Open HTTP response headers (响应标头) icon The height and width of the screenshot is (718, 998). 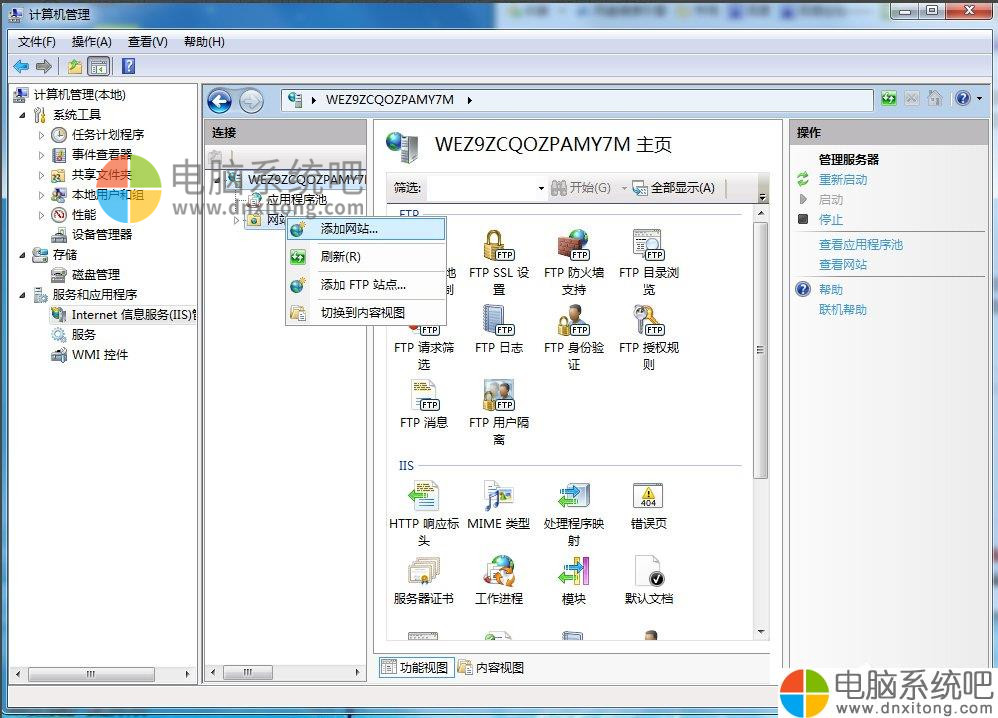pyautogui.click(x=424, y=496)
